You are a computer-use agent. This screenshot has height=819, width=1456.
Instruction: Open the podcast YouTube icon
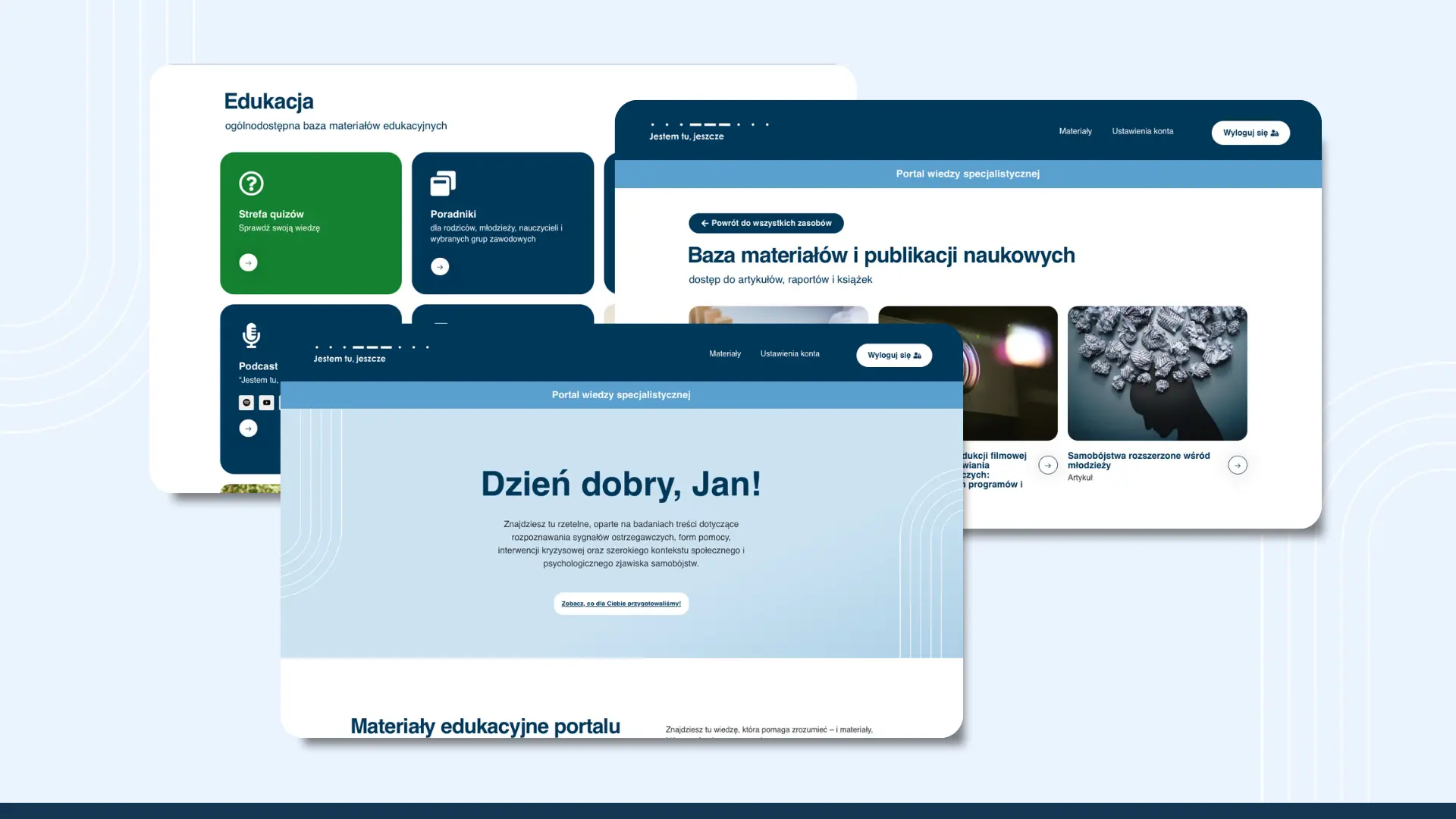click(x=266, y=403)
